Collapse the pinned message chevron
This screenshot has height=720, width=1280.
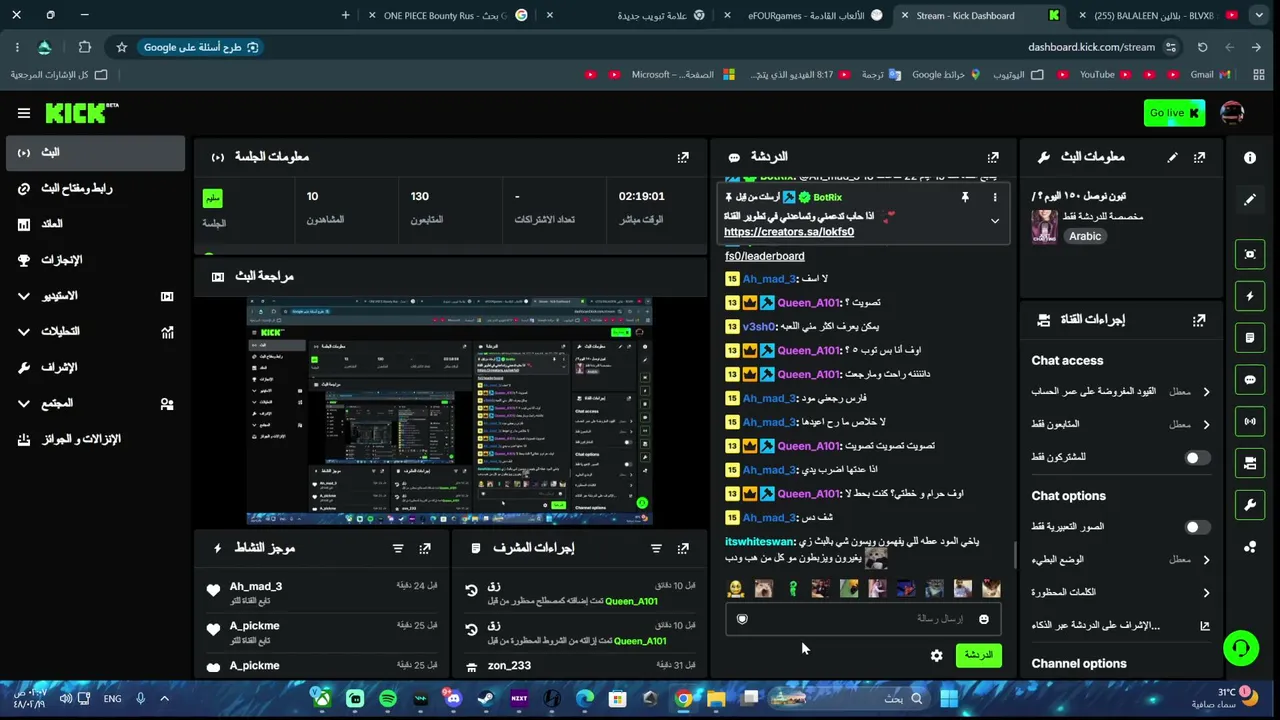[x=995, y=220]
